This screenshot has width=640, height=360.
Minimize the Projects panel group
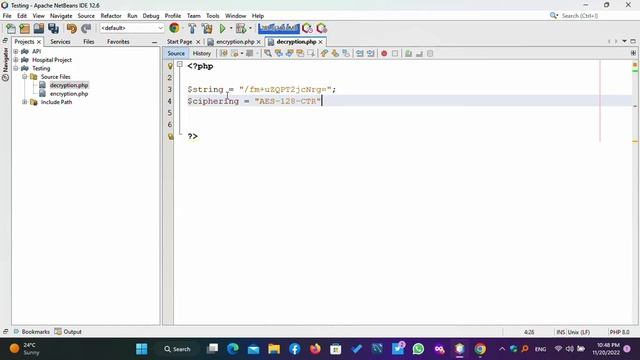coord(154,42)
